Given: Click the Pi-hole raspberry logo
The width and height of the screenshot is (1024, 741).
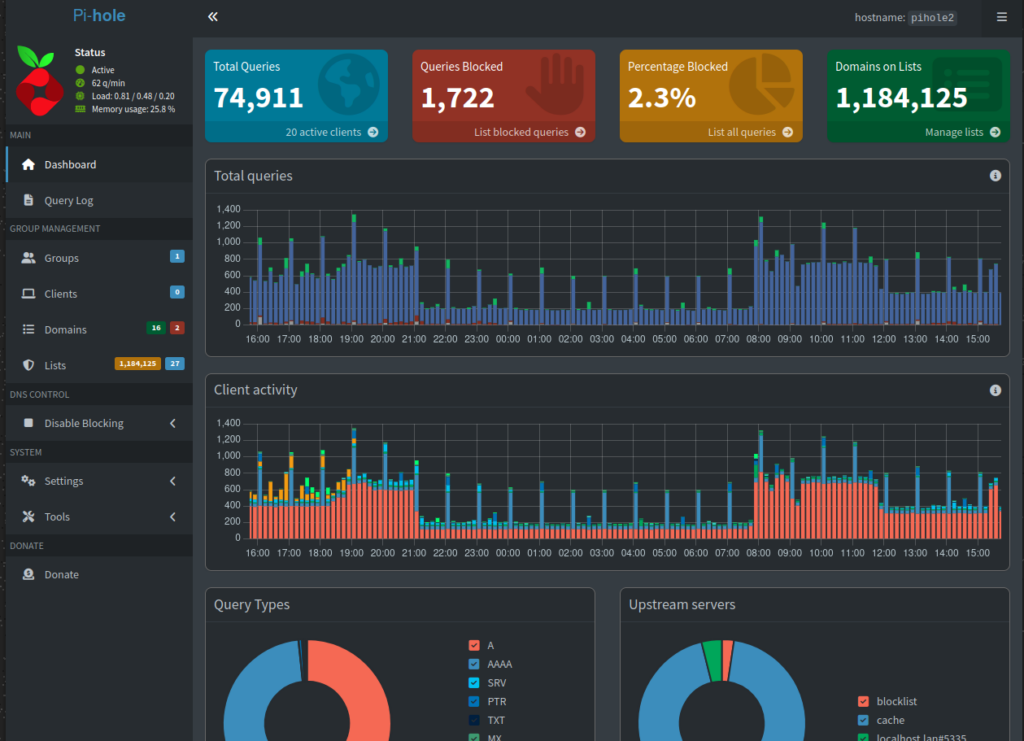Looking at the screenshot, I should (40, 81).
